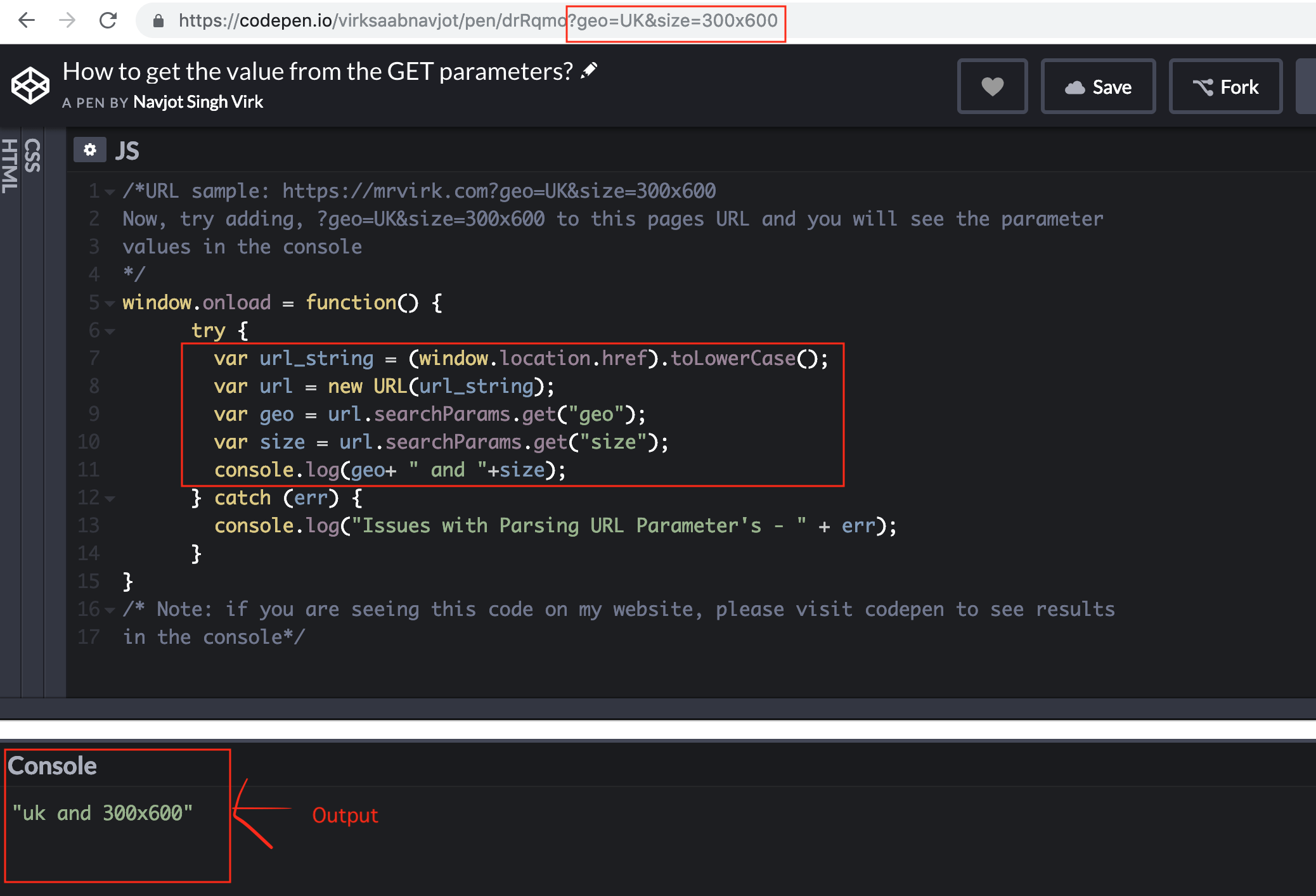Click the console output text uk and 300x600
The width and height of the screenshot is (1316, 896).
pos(103,813)
